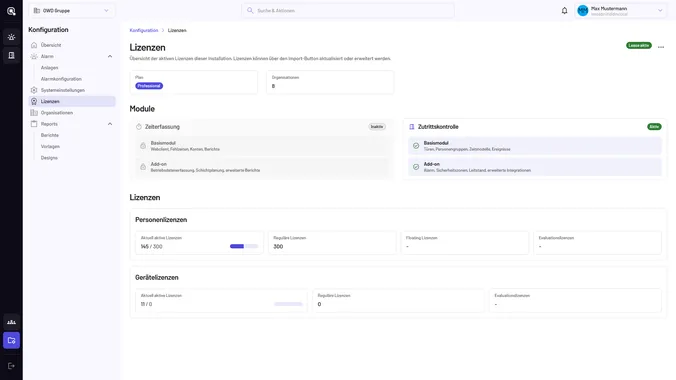Select the folder-settings configuration icon in dark rail

tap(11, 340)
